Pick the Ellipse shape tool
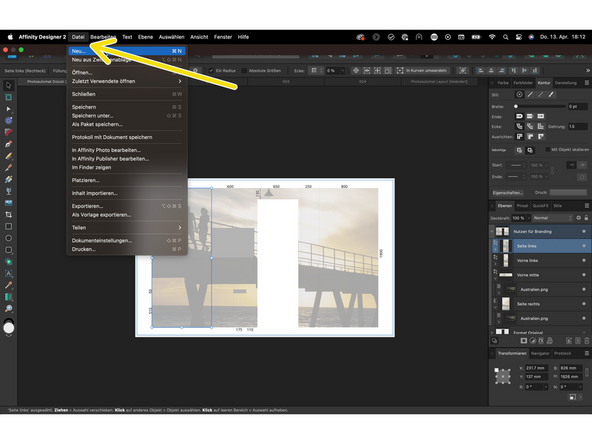The height and width of the screenshot is (444, 592). [x=8, y=238]
